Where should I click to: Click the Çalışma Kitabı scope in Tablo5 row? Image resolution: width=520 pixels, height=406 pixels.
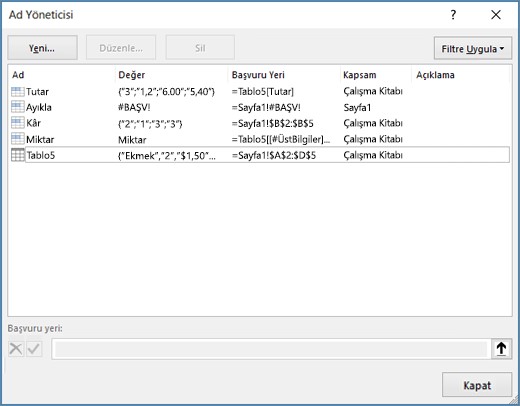[x=373, y=155]
